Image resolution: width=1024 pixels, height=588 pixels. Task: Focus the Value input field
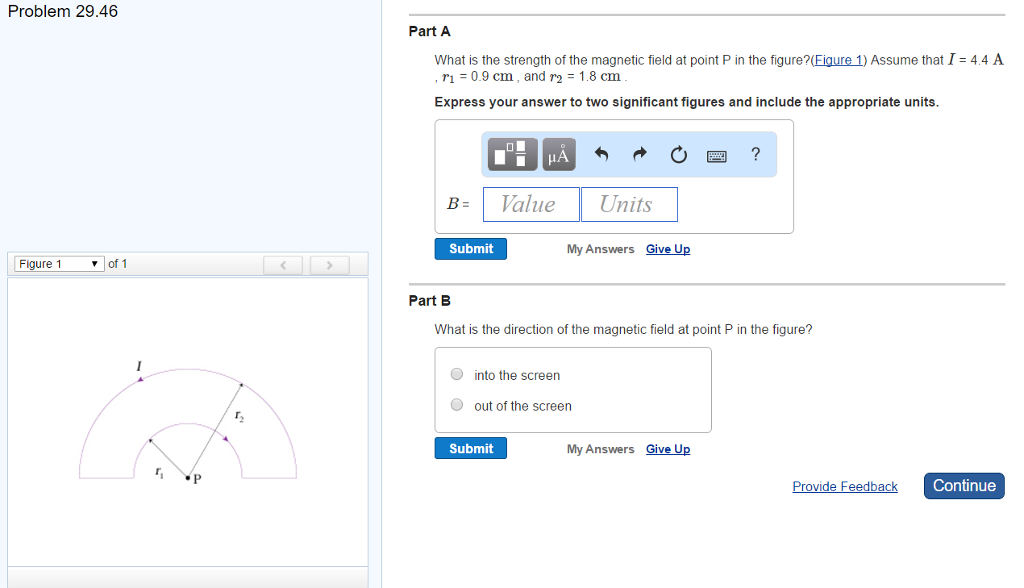coord(531,204)
